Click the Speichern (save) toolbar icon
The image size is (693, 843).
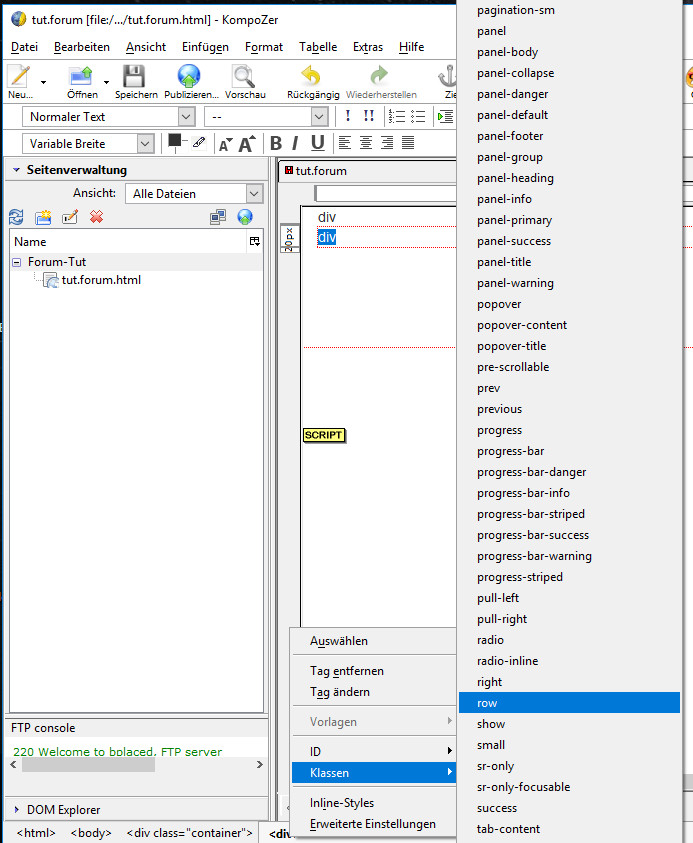click(135, 77)
